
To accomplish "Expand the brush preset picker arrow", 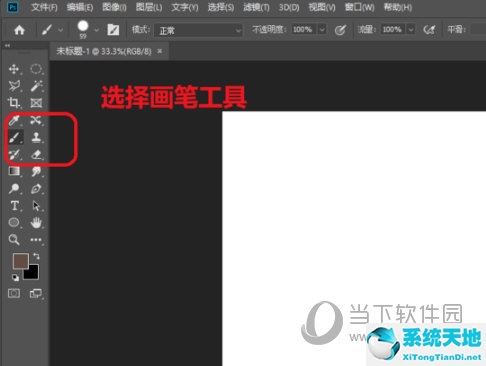I will (96, 30).
